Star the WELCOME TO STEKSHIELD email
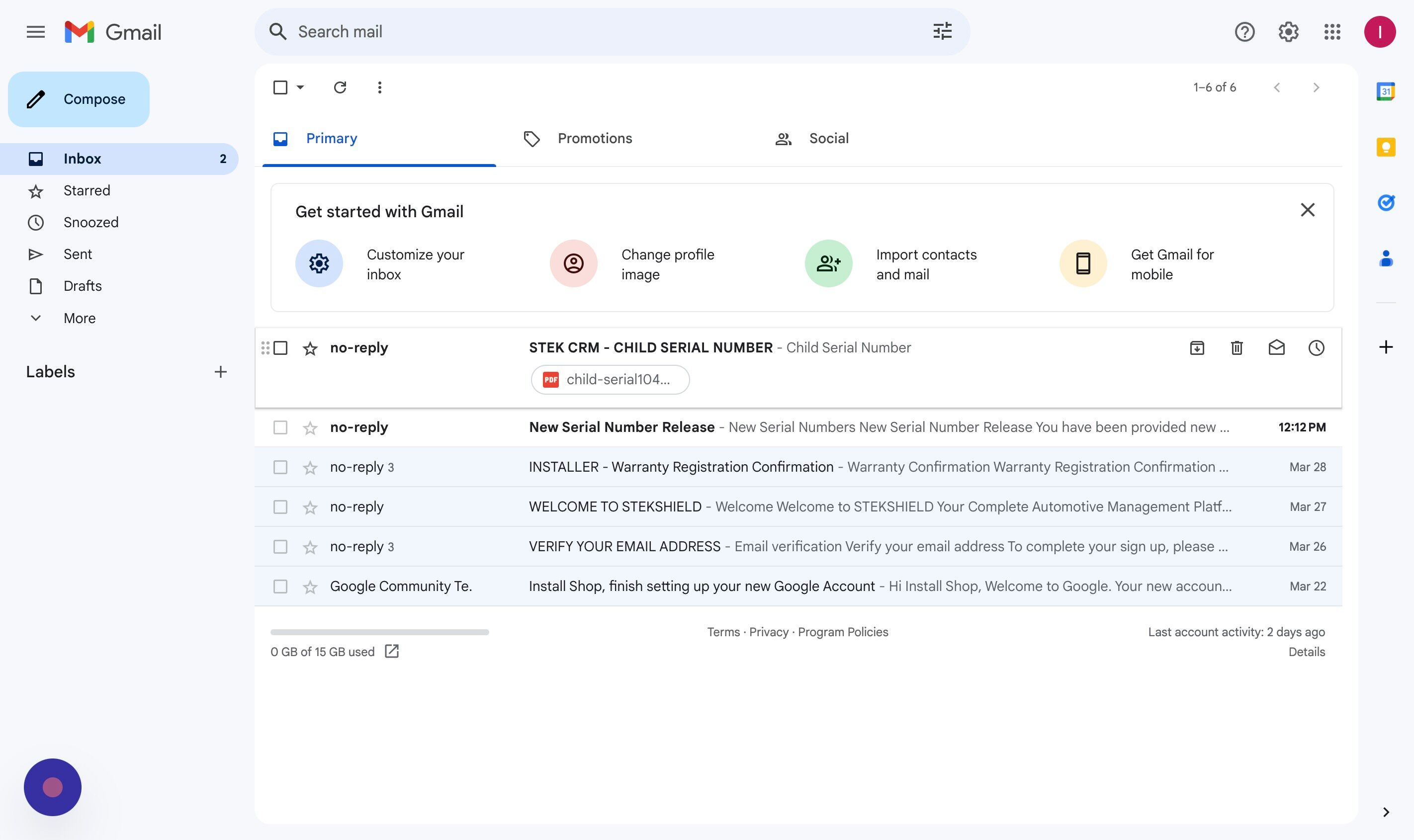1414x840 pixels. (x=310, y=507)
